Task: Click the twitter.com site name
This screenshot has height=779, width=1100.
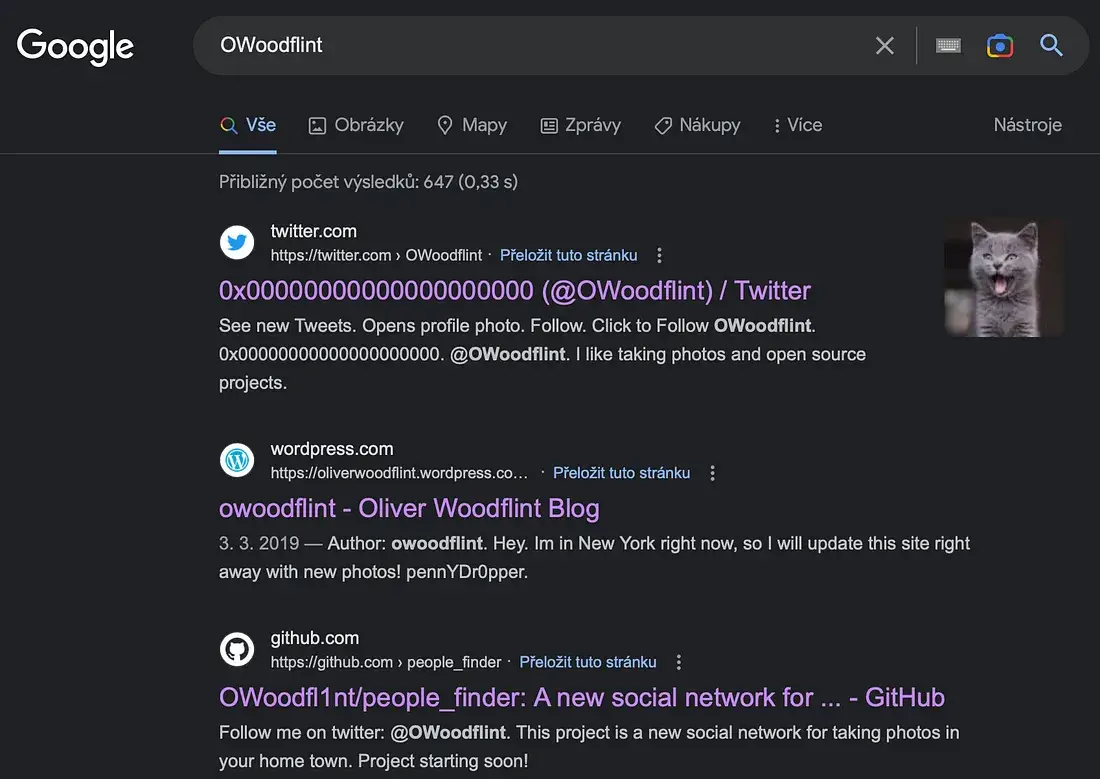Action: 314,231
